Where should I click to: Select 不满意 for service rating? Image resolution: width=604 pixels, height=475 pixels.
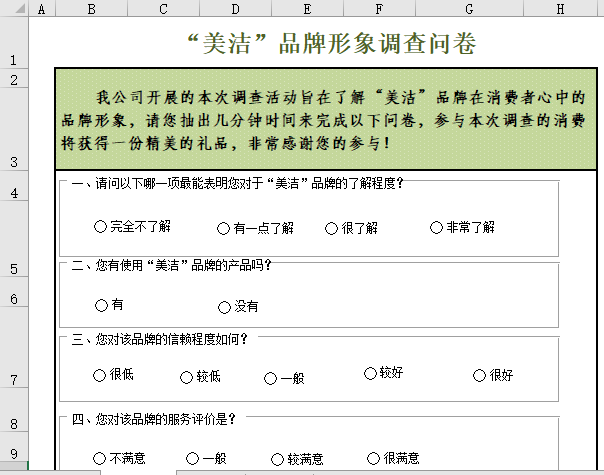tap(100, 458)
